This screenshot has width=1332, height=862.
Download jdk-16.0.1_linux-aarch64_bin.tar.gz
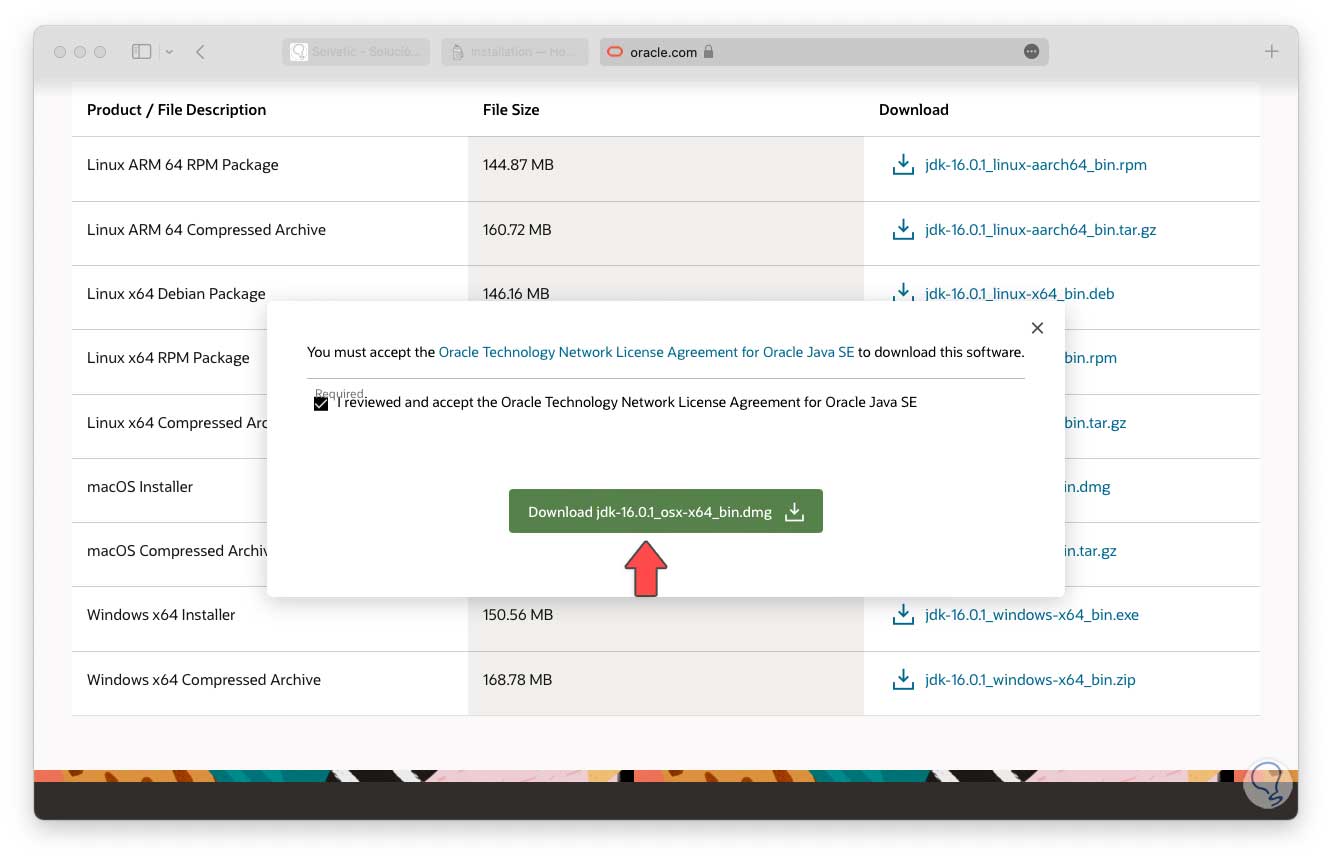click(x=1041, y=230)
